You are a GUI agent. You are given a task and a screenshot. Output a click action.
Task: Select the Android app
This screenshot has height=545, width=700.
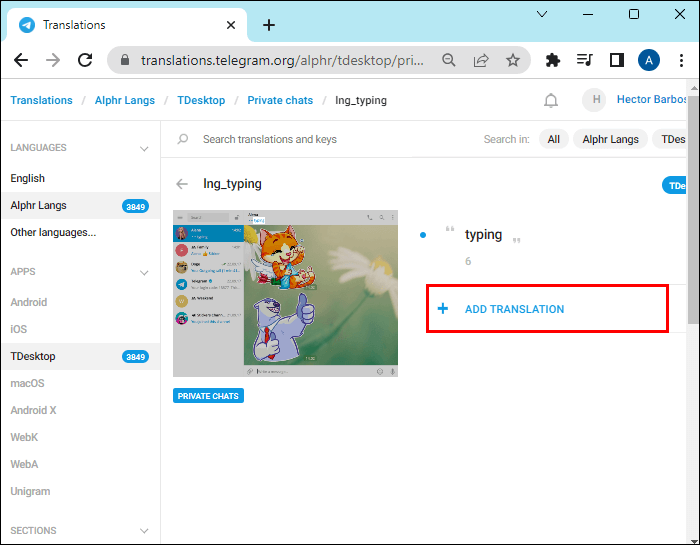[81, 302]
